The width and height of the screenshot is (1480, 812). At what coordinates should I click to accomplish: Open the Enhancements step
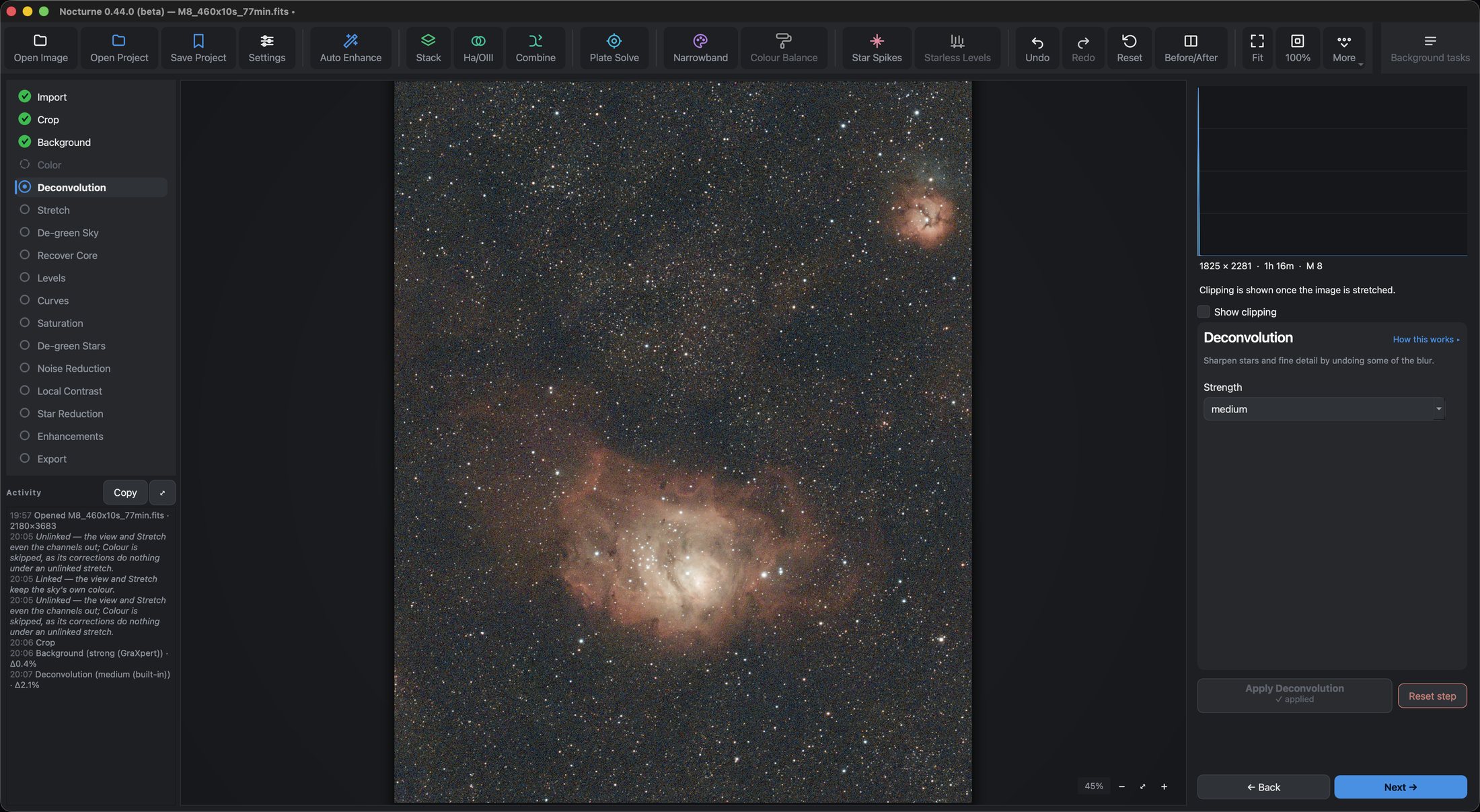click(x=90, y=437)
